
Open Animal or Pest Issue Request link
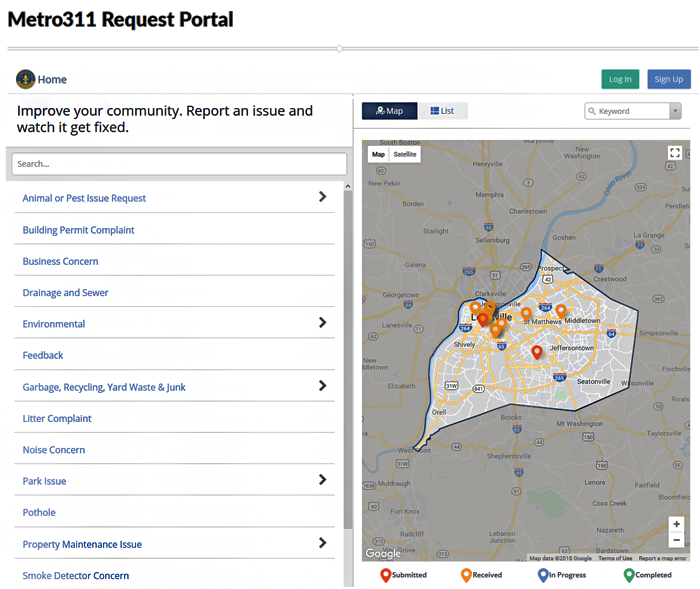pyautogui.click(x=84, y=198)
